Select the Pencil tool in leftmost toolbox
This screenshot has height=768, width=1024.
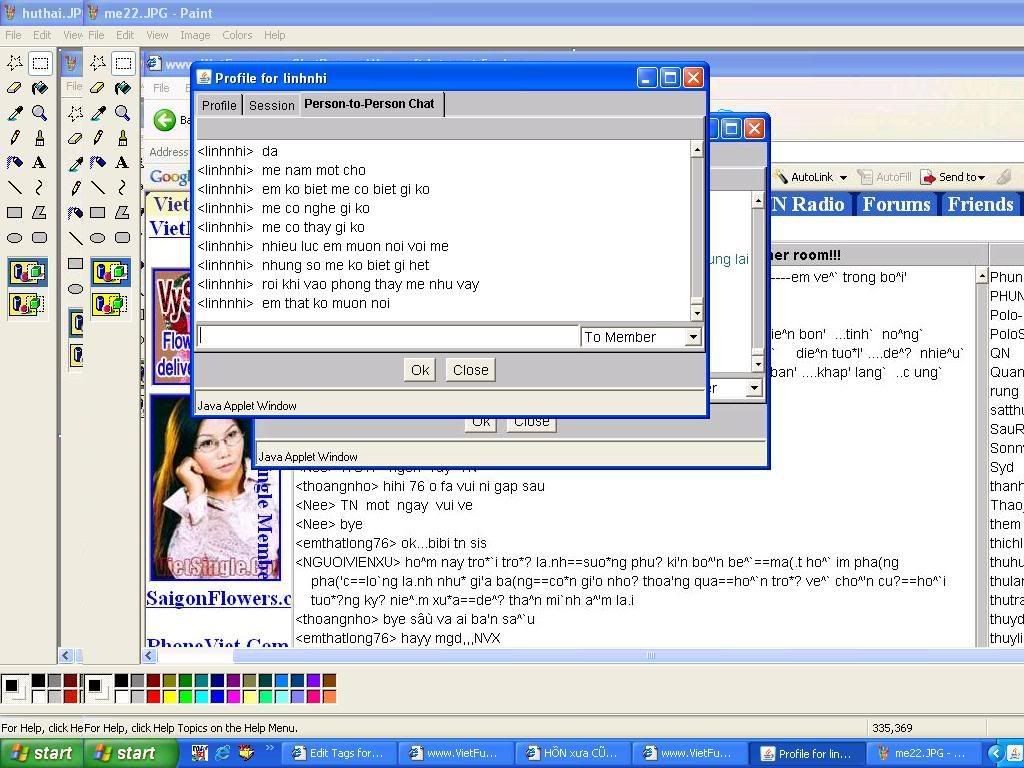pos(14,138)
